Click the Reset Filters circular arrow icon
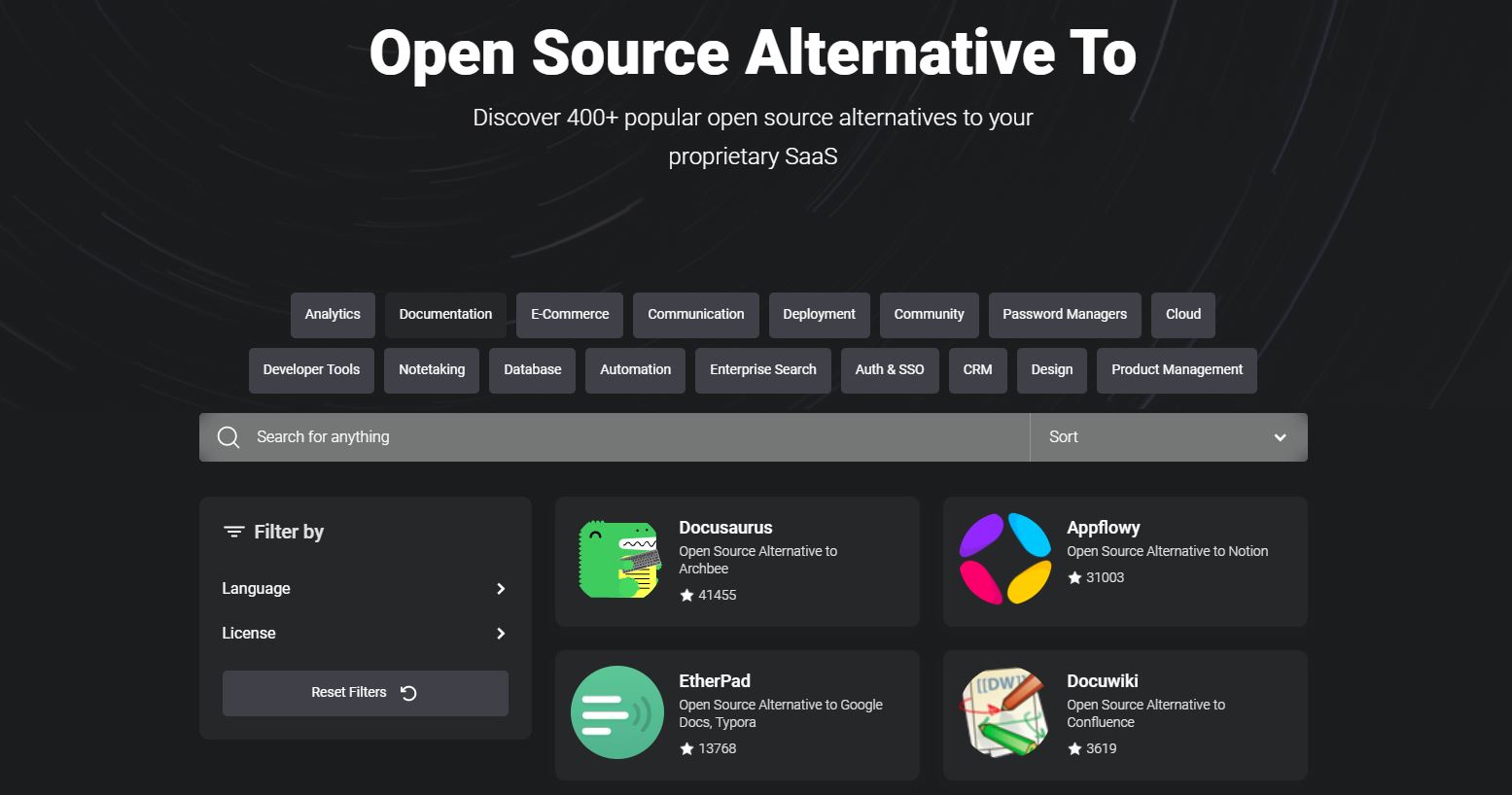Viewport: 1512px width, 795px height. pos(408,693)
